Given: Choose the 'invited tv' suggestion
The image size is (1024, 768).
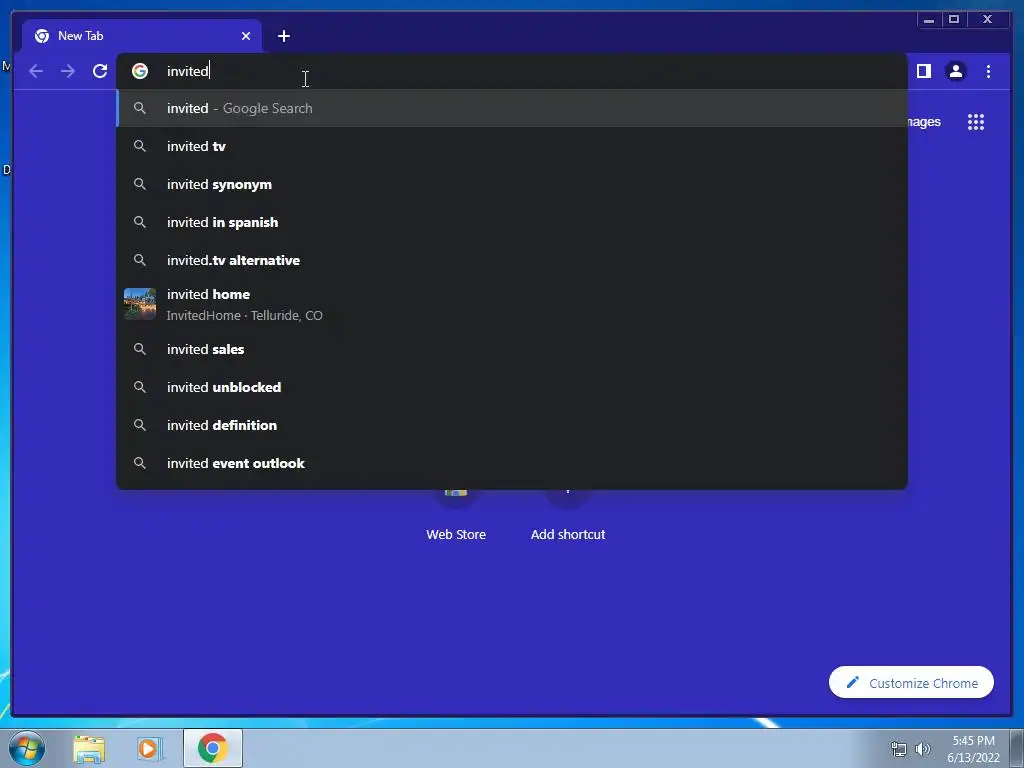Looking at the screenshot, I should coord(512,146).
